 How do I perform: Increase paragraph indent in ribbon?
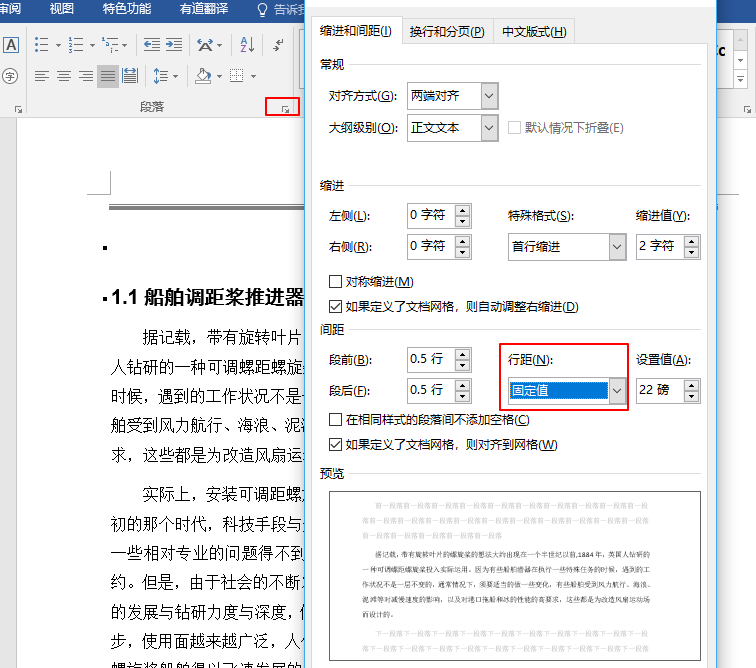(x=174, y=45)
